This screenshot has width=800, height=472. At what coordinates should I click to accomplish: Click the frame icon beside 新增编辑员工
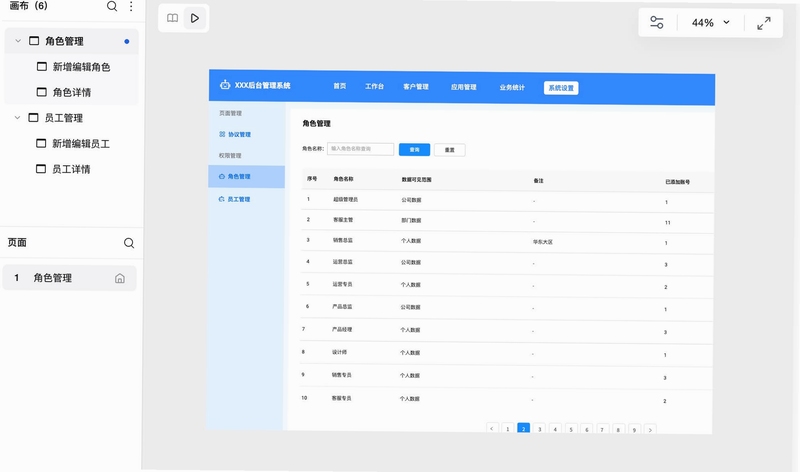[41, 143]
